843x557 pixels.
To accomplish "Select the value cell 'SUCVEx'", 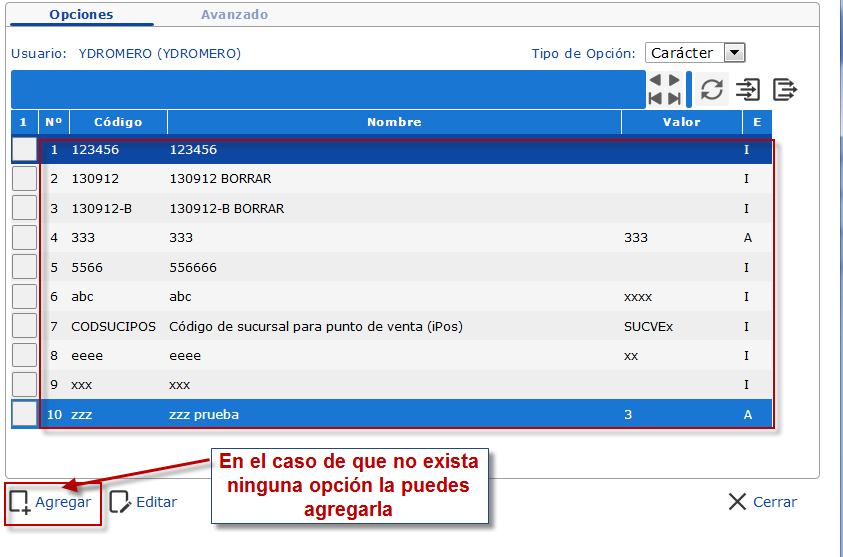I will 648,326.
